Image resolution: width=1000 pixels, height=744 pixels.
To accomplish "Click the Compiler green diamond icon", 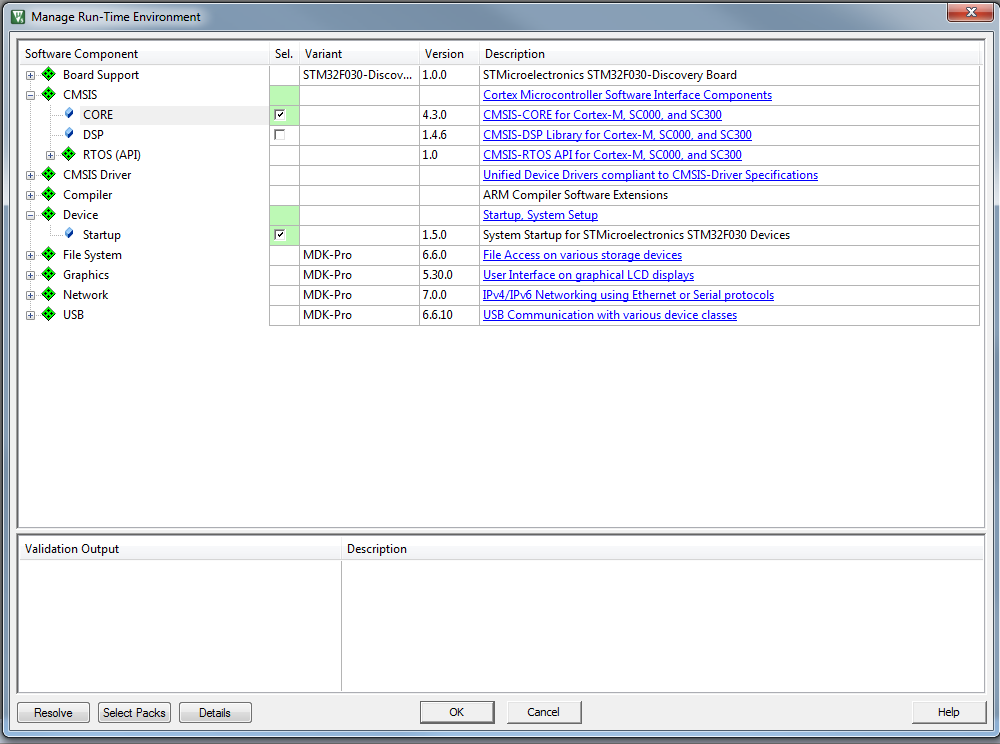I will pos(48,194).
